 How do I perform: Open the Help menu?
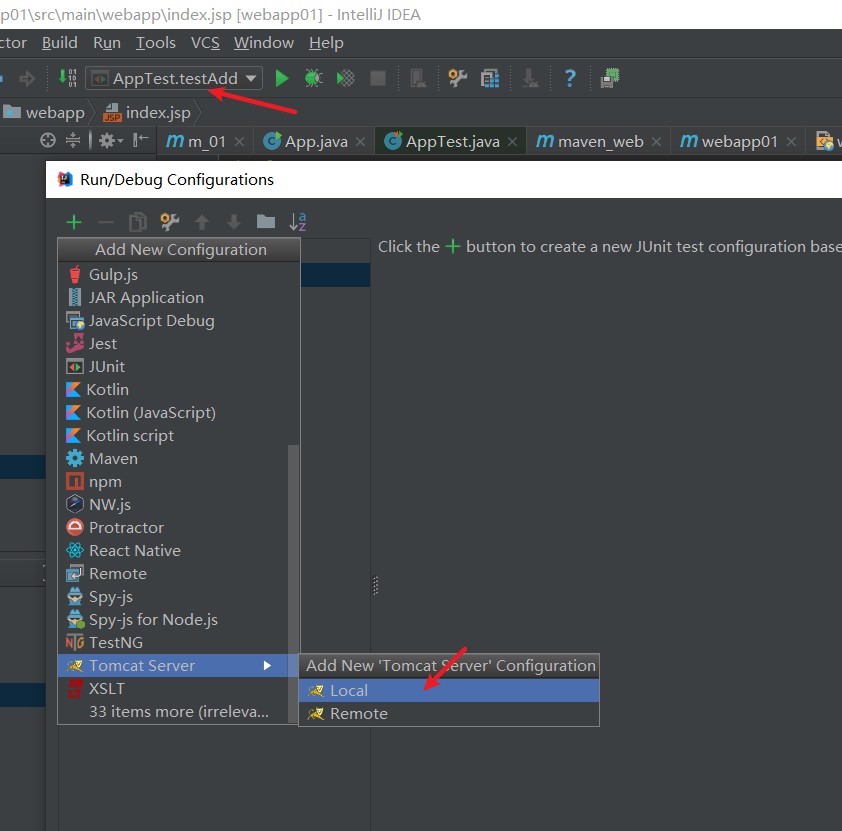326,43
